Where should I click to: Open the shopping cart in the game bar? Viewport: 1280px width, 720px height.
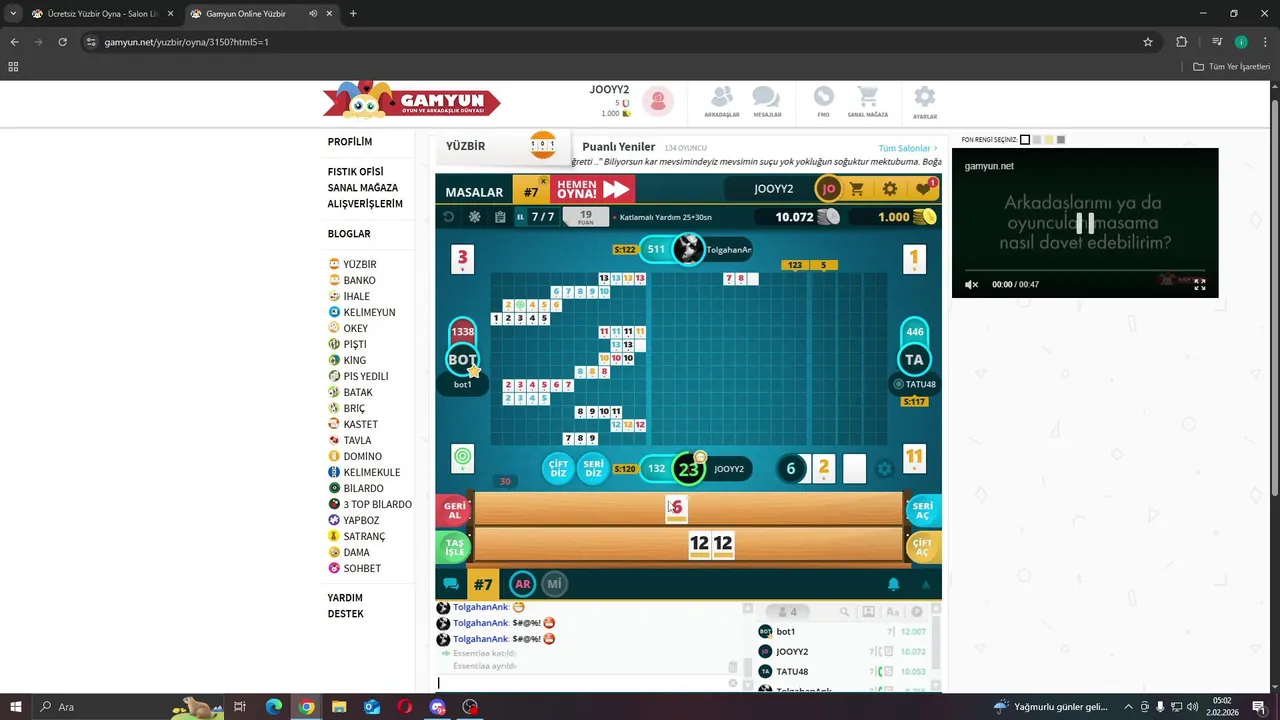[x=857, y=189]
